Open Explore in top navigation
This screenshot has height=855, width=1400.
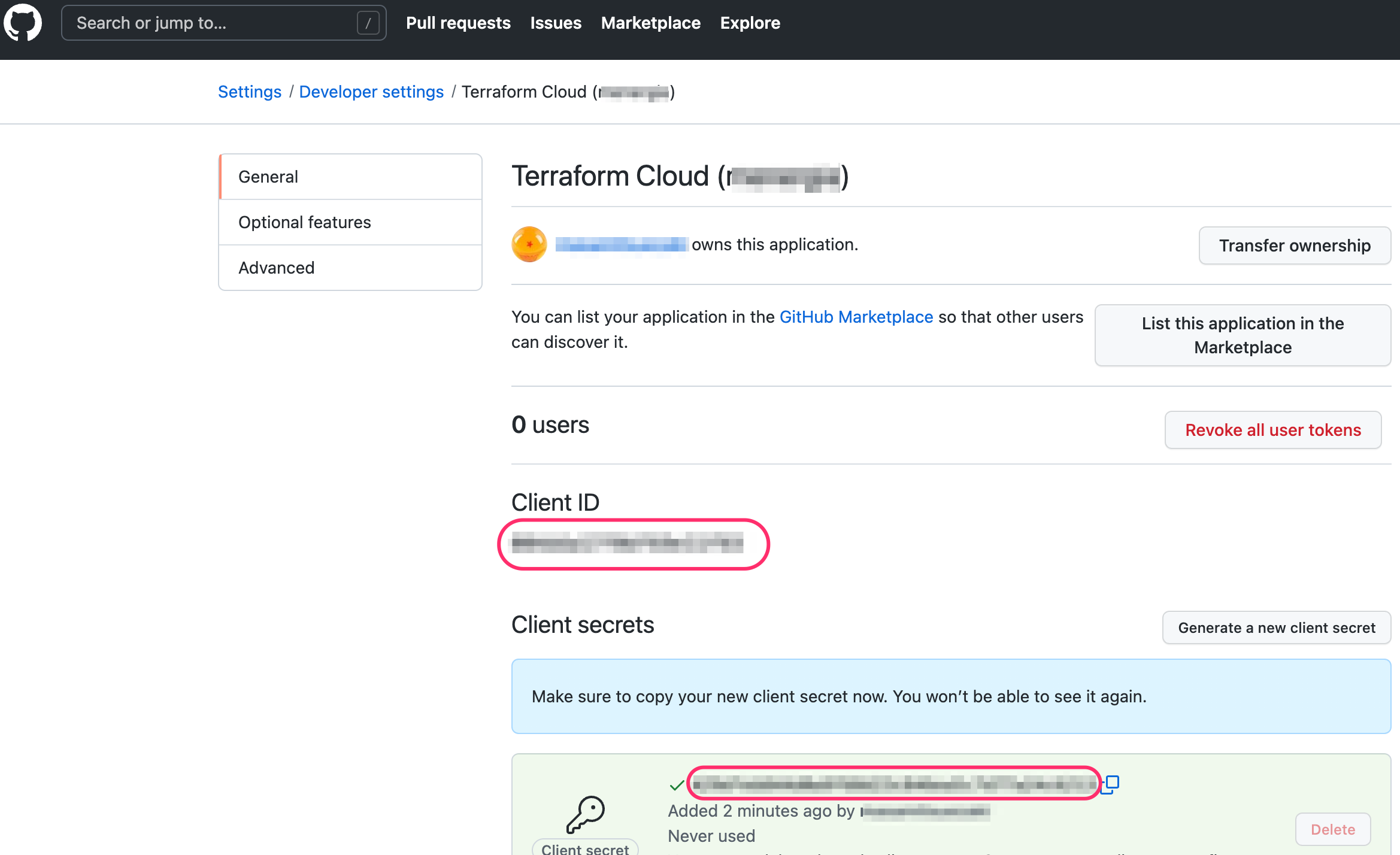750,23
